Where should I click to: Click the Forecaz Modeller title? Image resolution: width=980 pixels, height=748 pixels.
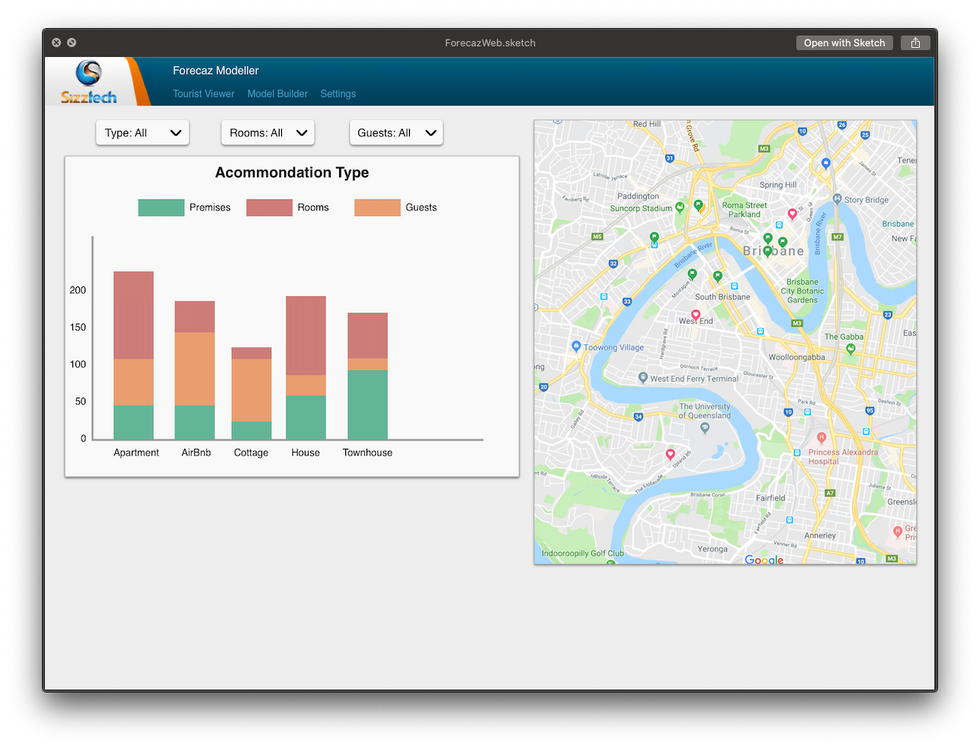point(216,71)
